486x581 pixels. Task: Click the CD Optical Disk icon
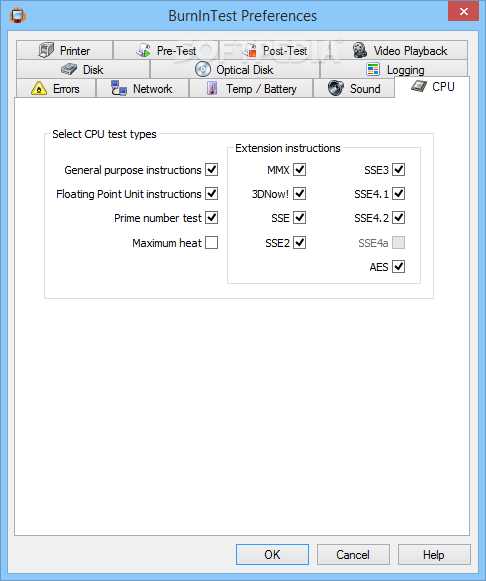pos(203,69)
